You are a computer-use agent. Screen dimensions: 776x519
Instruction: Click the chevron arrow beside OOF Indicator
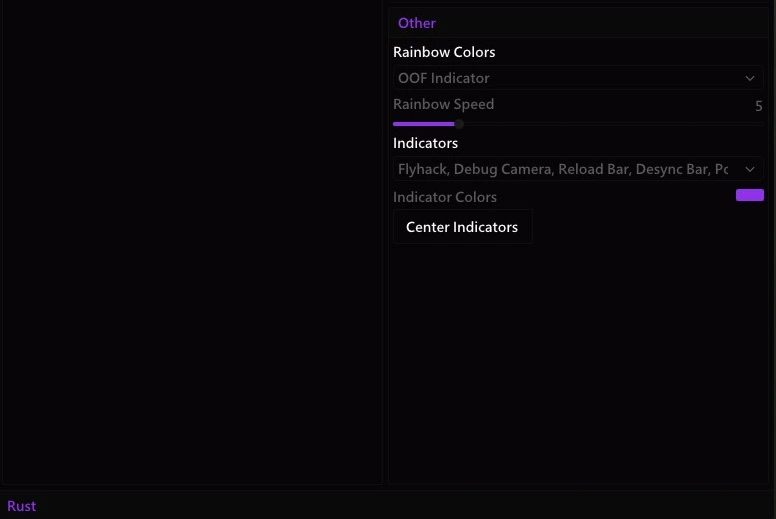click(750, 78)
